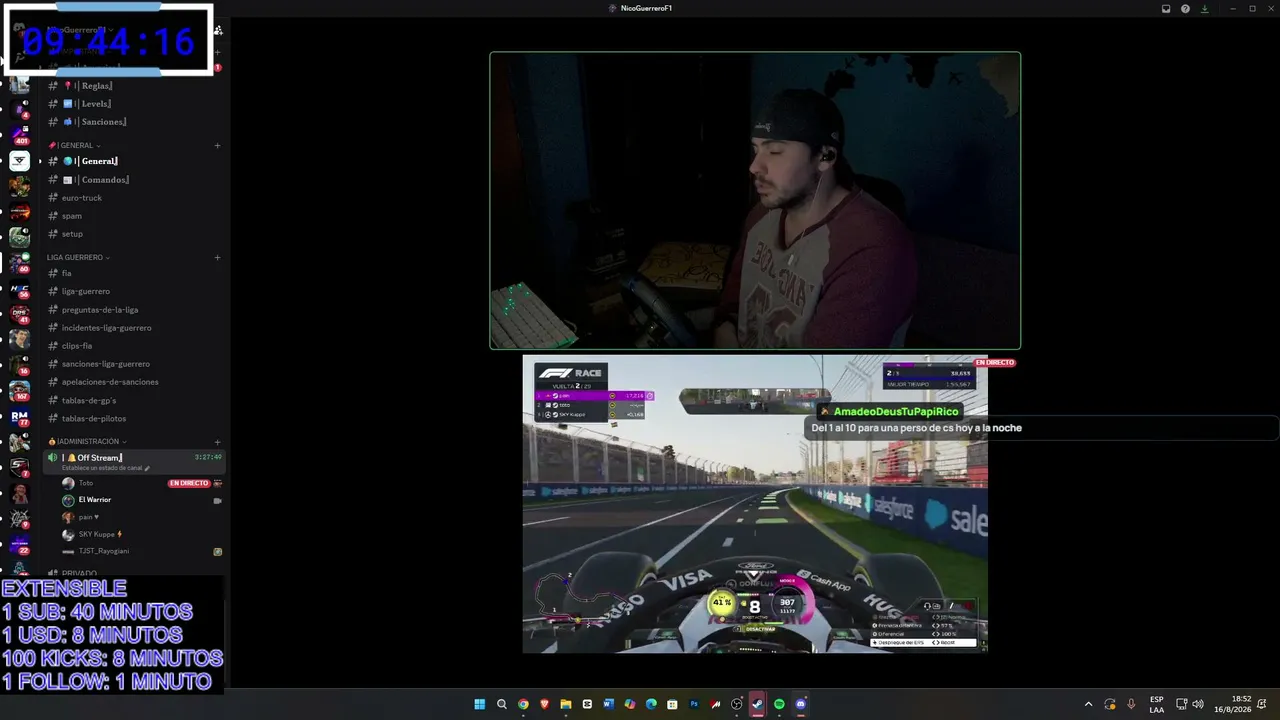Image resolution: width=1280 pixels, height=720 pixels.
Task: Click the green download update icon
Action: pyautogui.click(x=1204, y=8)
